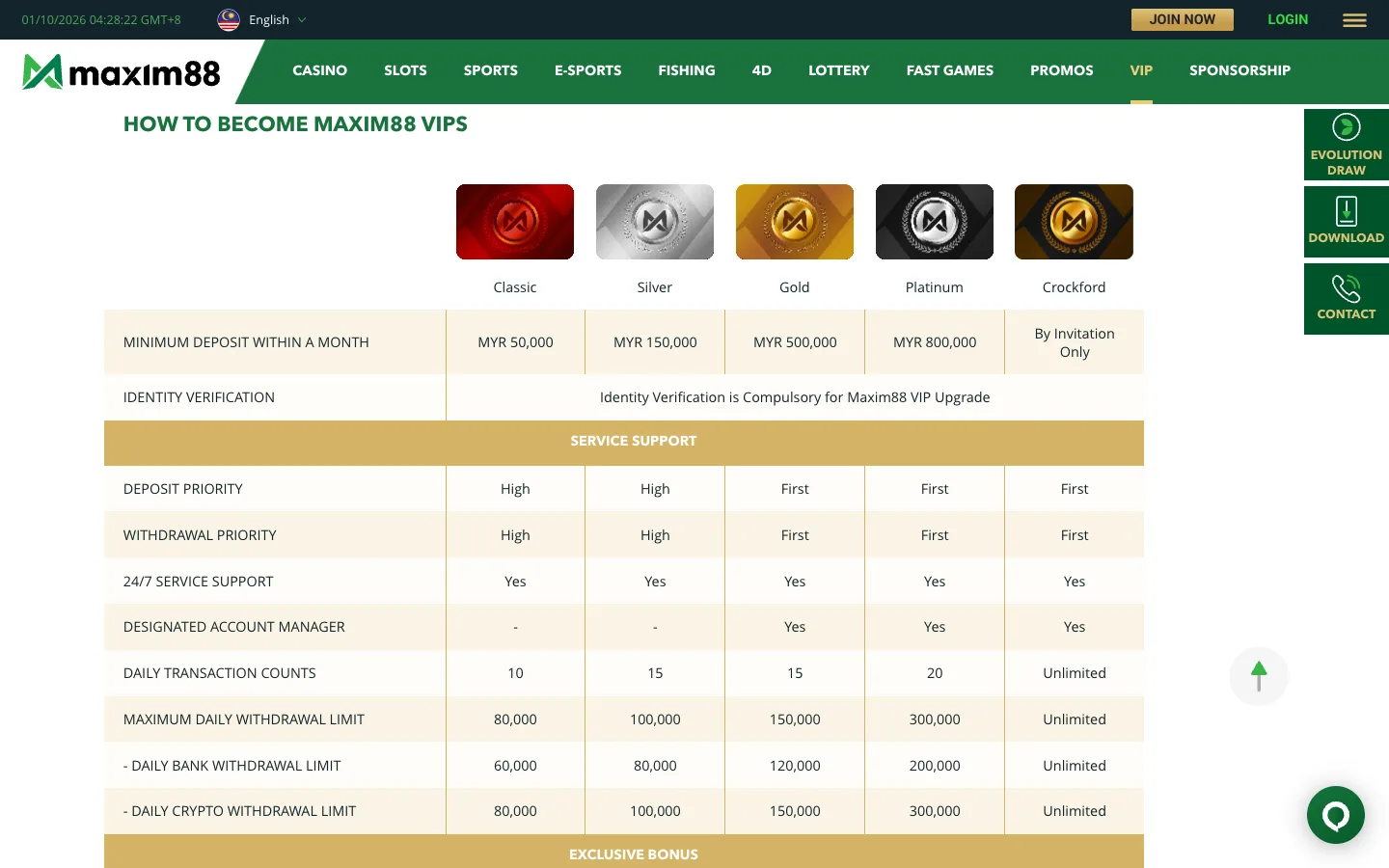The width and height of the screenshot is (1389, 868).
Task: Click the 'By Invitation Only' cell
Action: click(1075, 342)
